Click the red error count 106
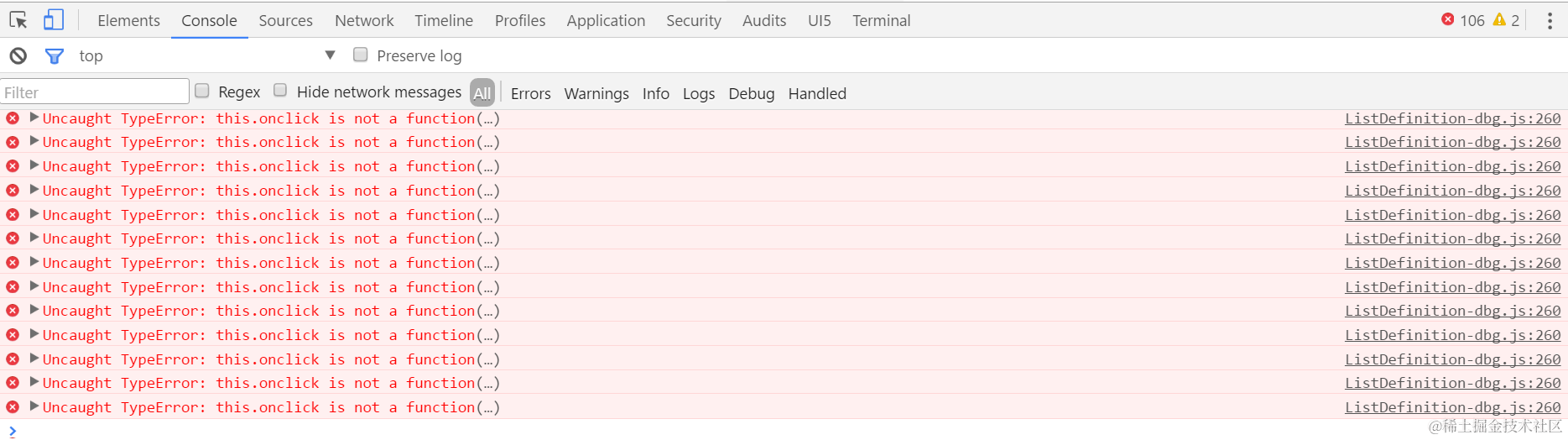Screen dimensions: 1568x440 click(x=1463, y=20)
